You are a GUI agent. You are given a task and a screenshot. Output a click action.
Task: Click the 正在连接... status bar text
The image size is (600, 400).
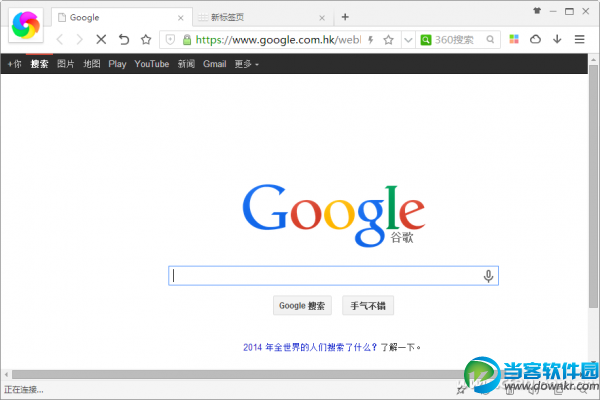24,390
